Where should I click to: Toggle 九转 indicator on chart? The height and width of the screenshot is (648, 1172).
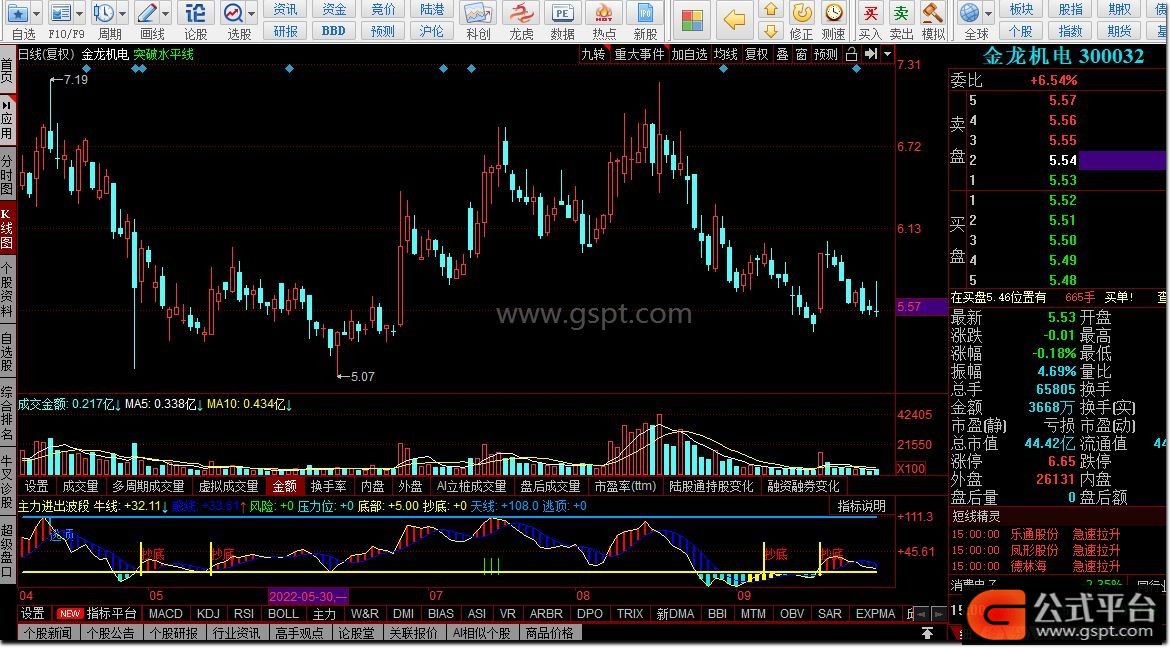point(593,55)
